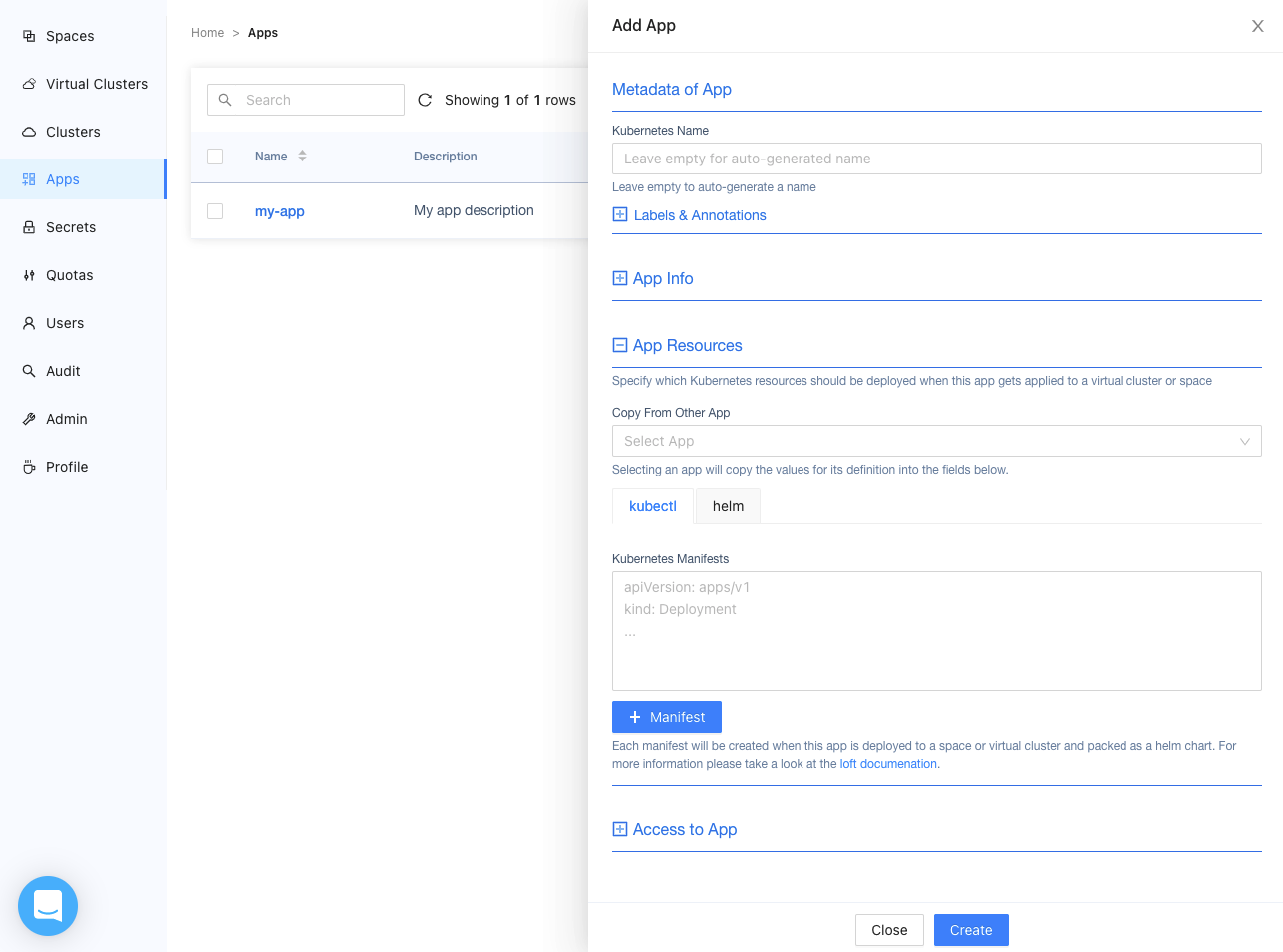Click into the Kubernetes Manifests text area
Viewport: 1283px width, 952px height.
tap(937, 631)
